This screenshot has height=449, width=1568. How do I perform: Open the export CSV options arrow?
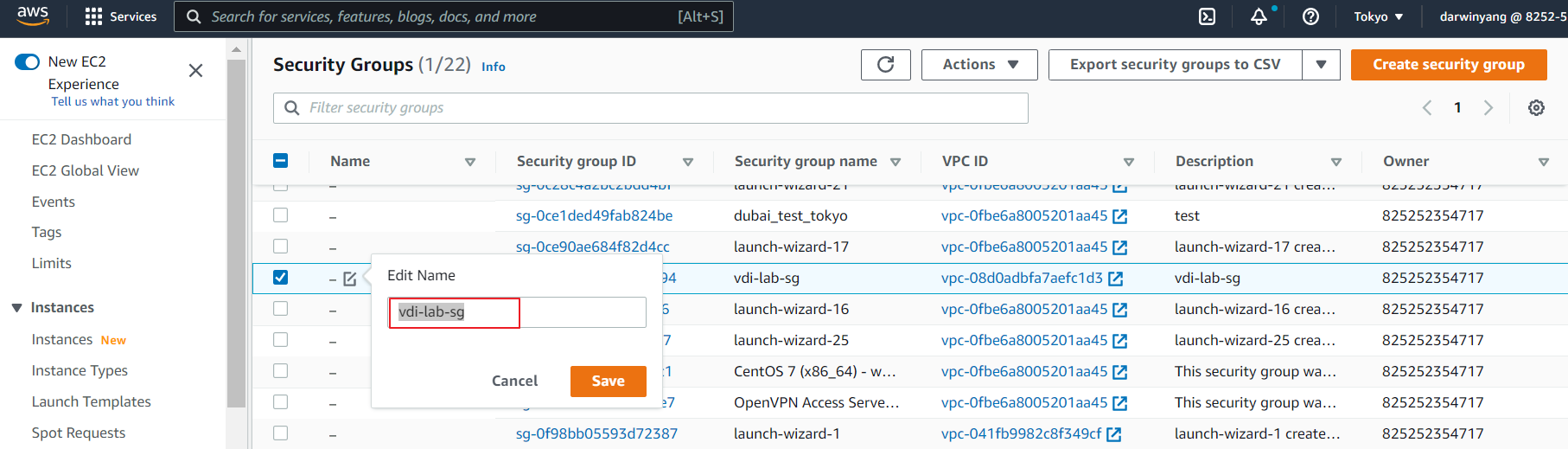point(1321,65)
